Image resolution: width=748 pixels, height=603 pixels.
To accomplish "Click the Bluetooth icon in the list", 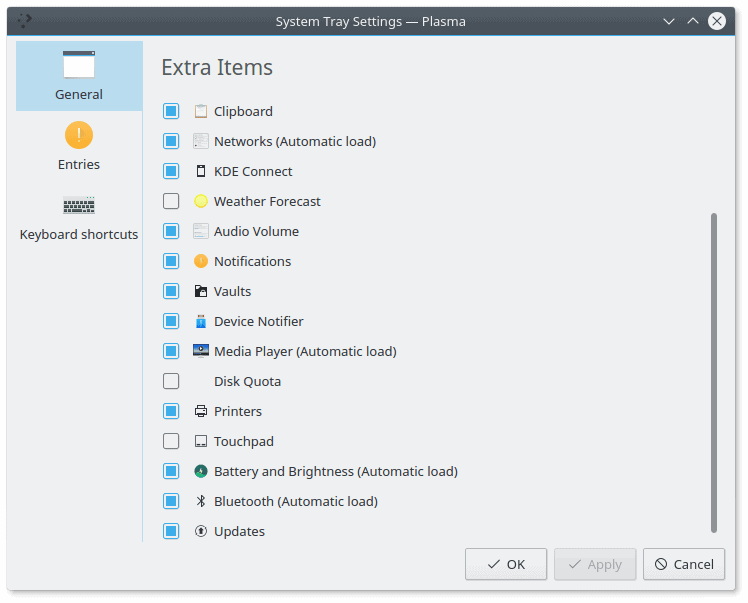I will click(201, 501).
